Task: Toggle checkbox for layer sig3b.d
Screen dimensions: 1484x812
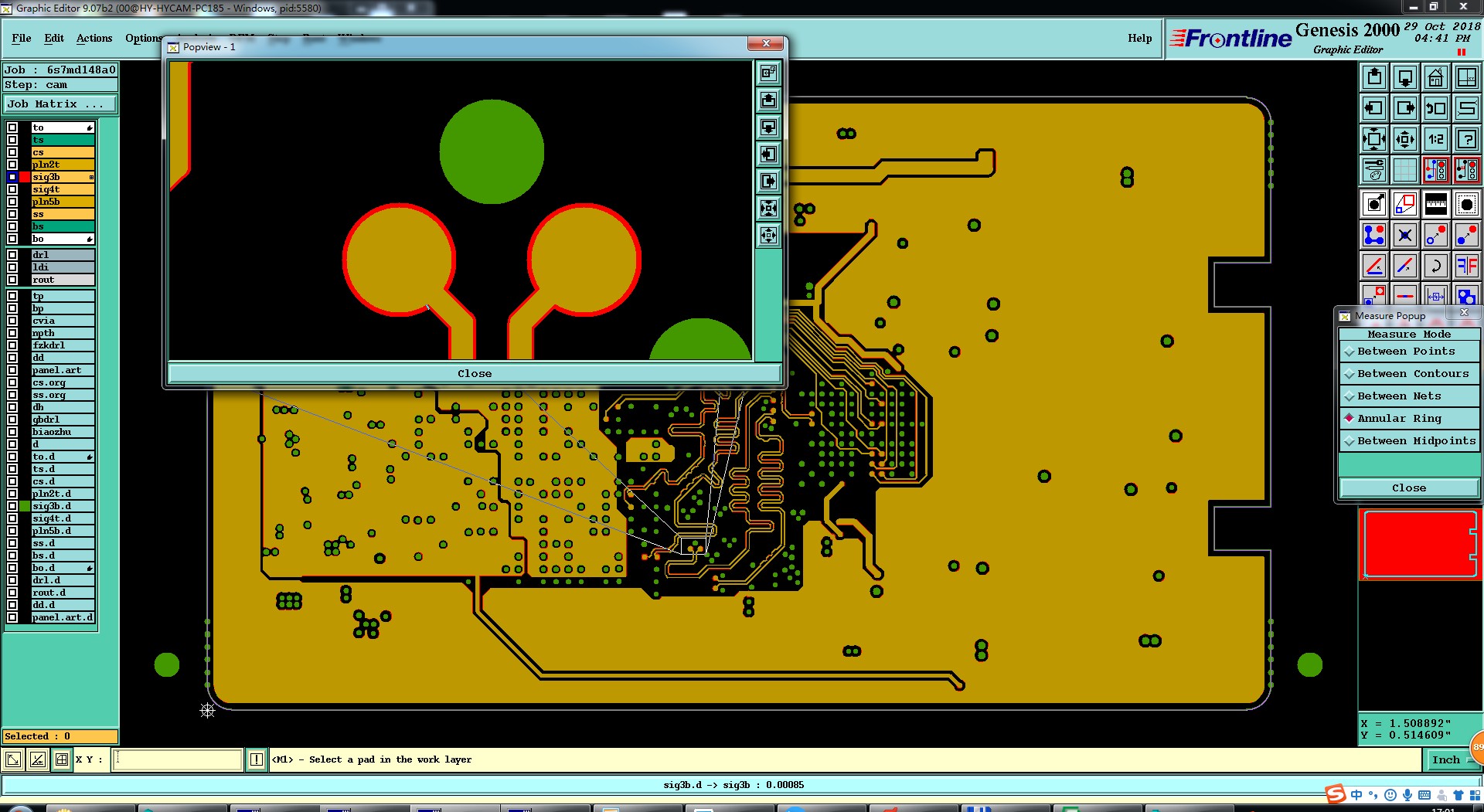Action: 12,506
